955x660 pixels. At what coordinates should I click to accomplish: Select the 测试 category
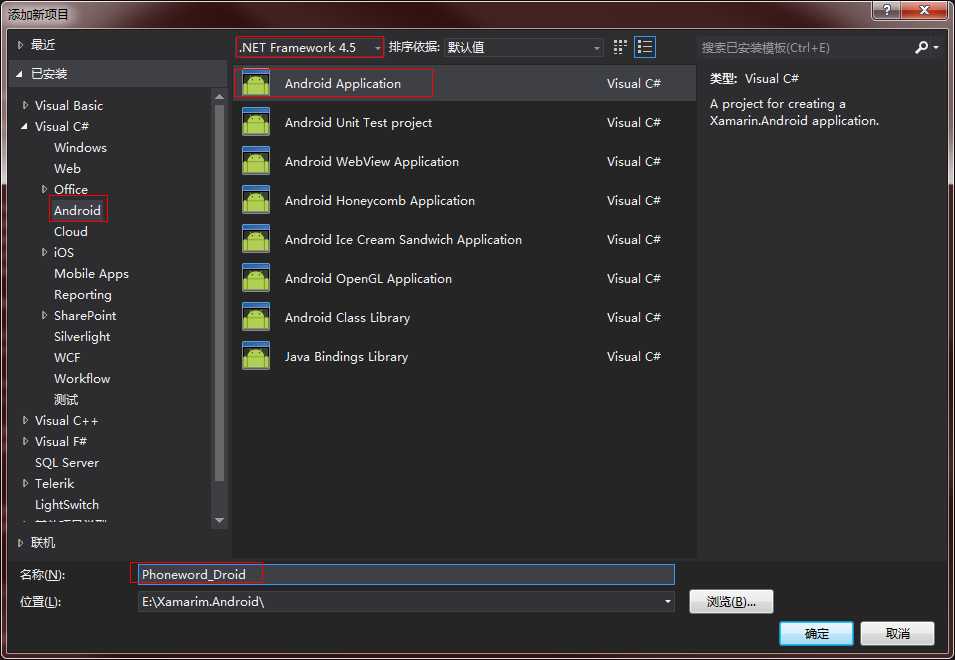(x=66, y=399)
